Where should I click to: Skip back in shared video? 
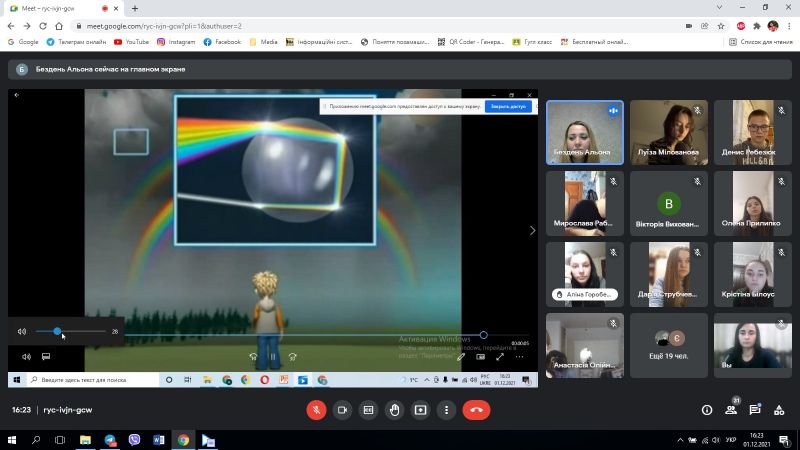253,357
